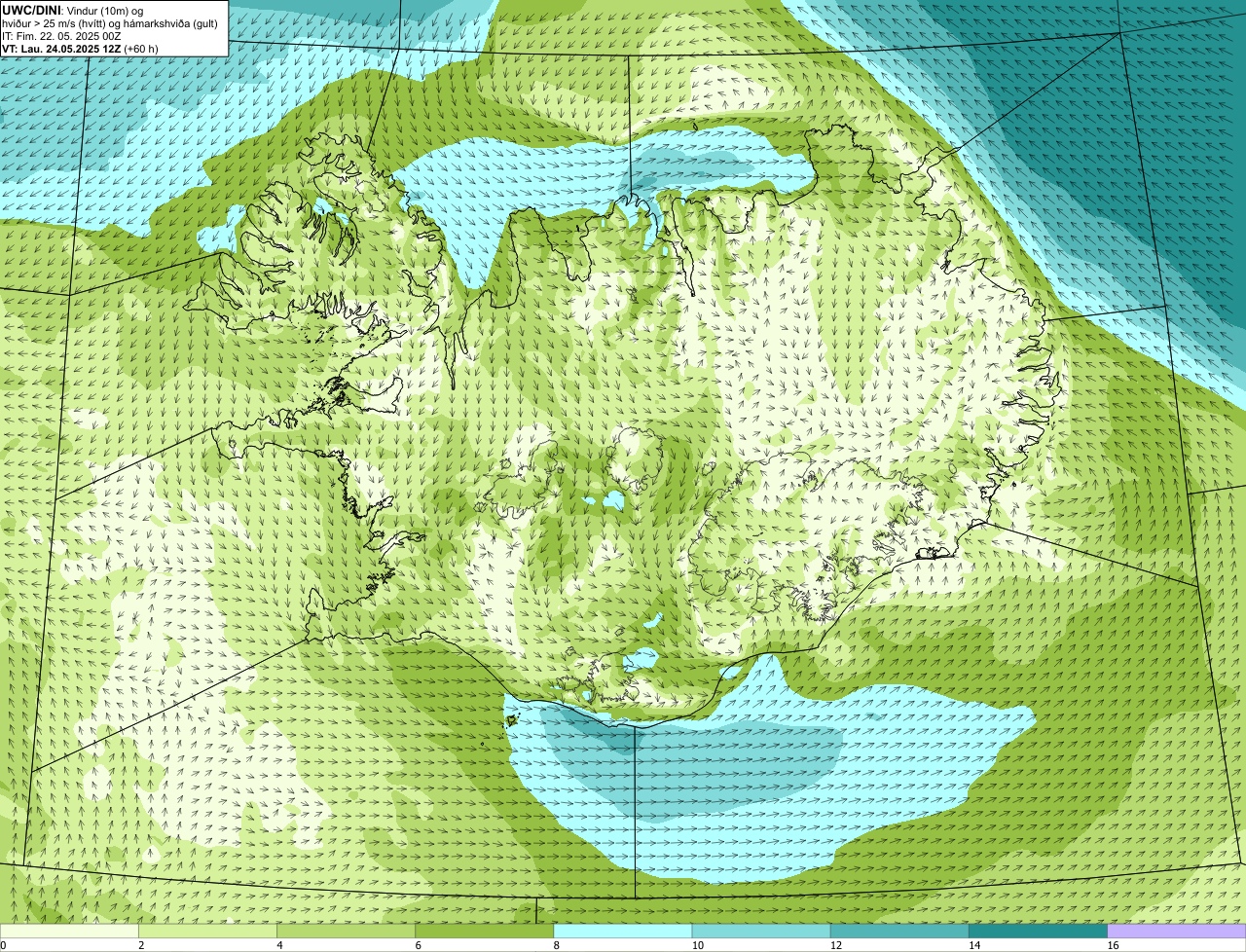Click the 14-16 m/s dark teal legend swatch

click(x=1039, y=931)
